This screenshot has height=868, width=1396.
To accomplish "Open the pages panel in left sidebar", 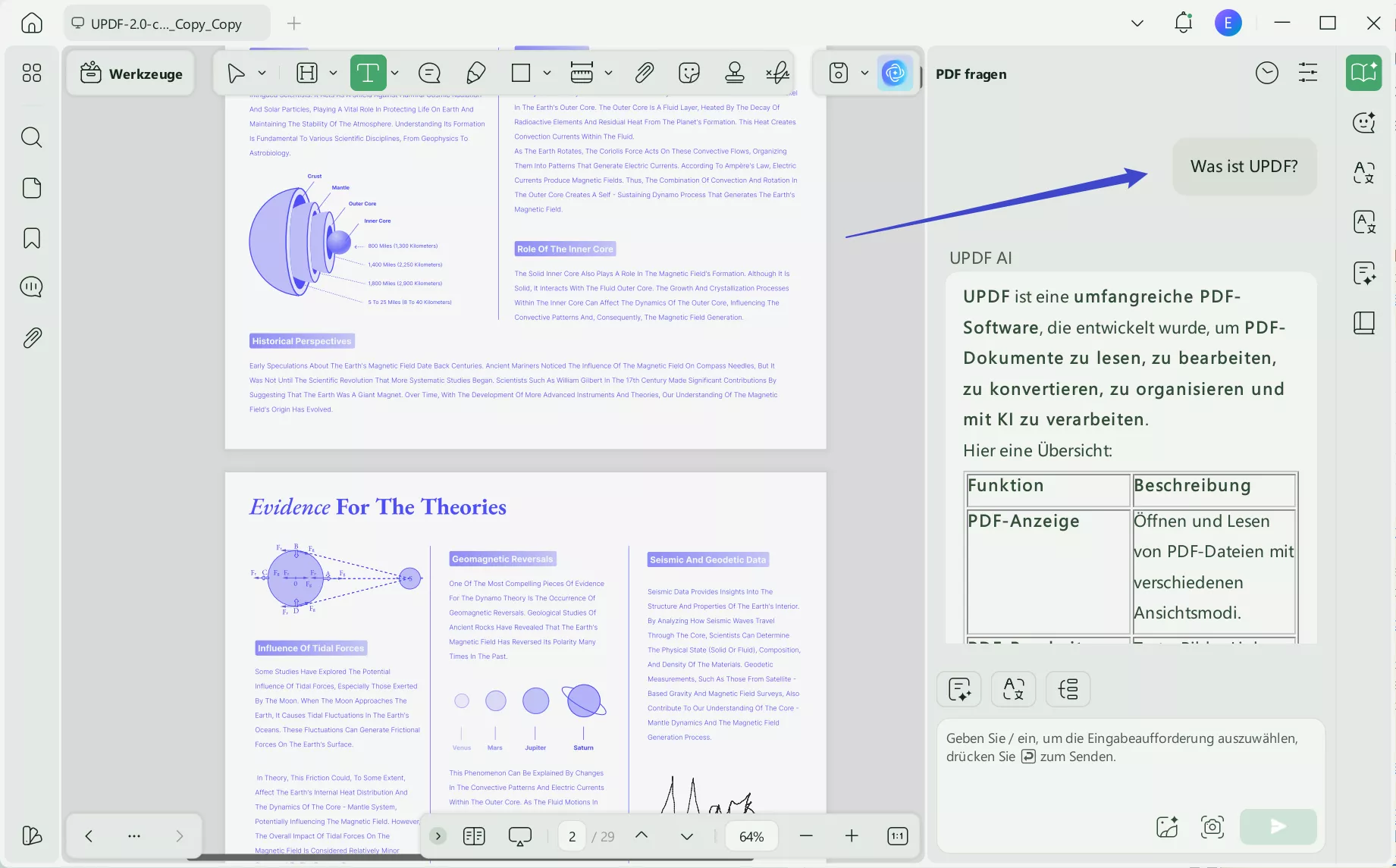I will click(32, 188).
